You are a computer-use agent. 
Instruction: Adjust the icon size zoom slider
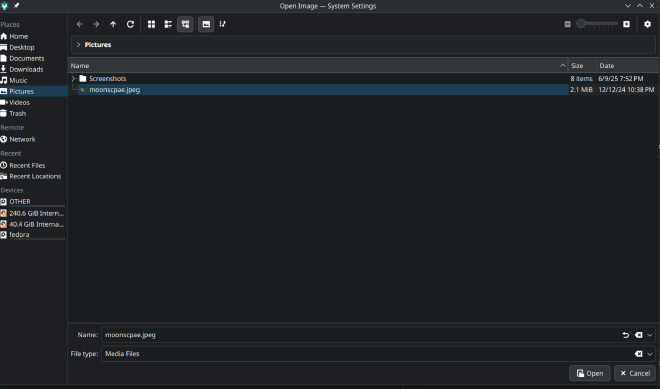(x=597, y=24)
